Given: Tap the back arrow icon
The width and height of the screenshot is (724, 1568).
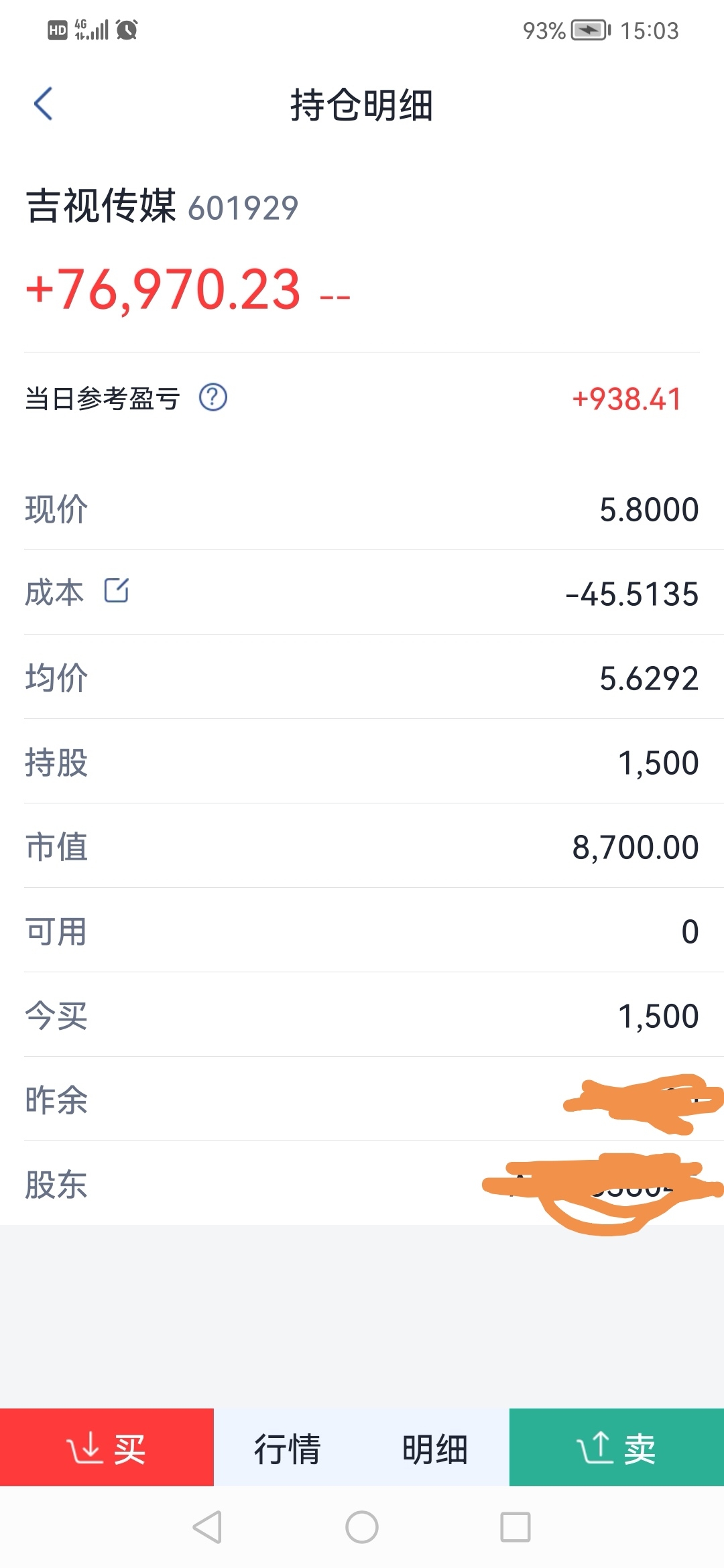Looking at the screenshot, I should click(44, 104).
